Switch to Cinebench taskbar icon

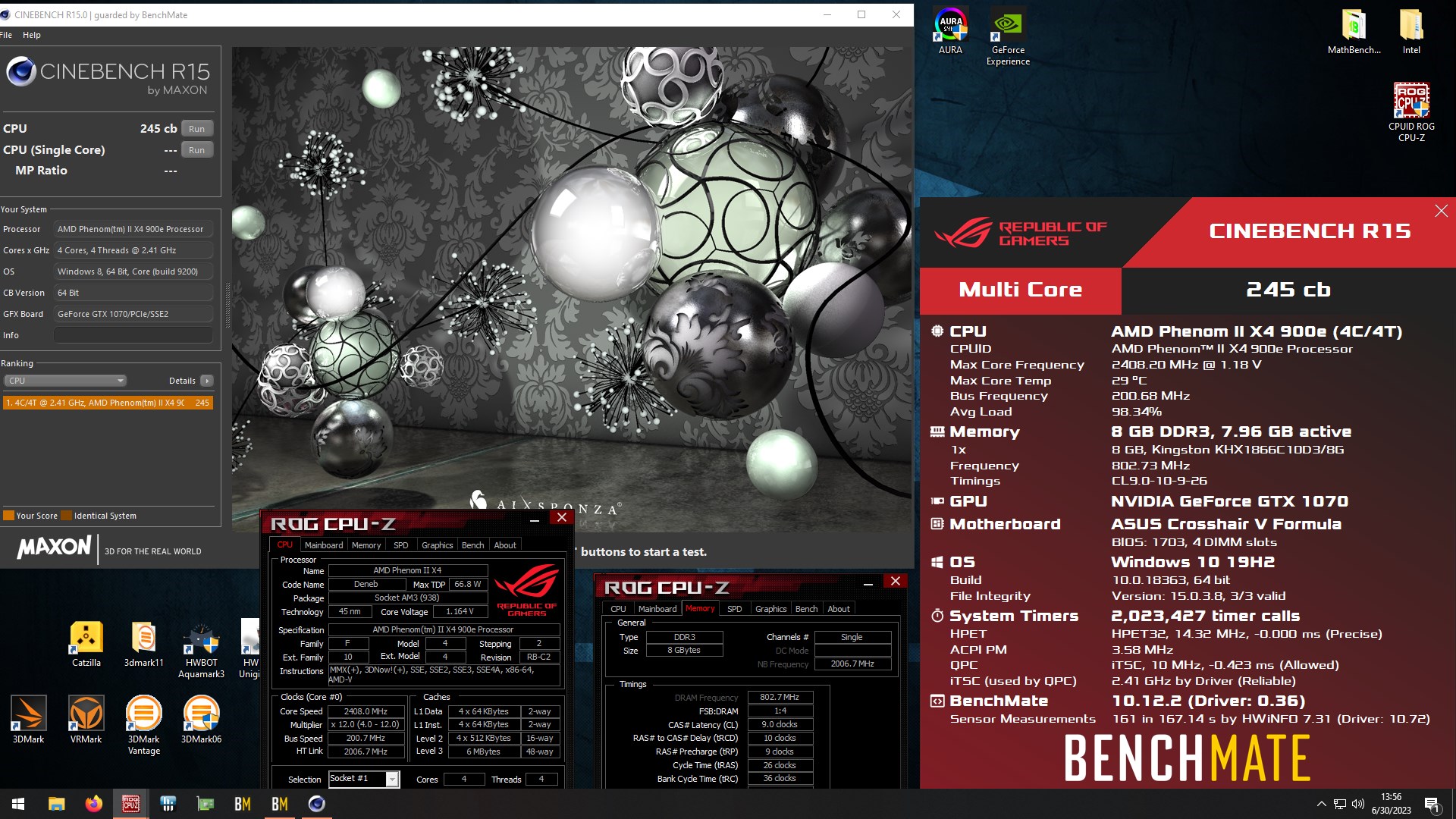(x=316, y=804)
